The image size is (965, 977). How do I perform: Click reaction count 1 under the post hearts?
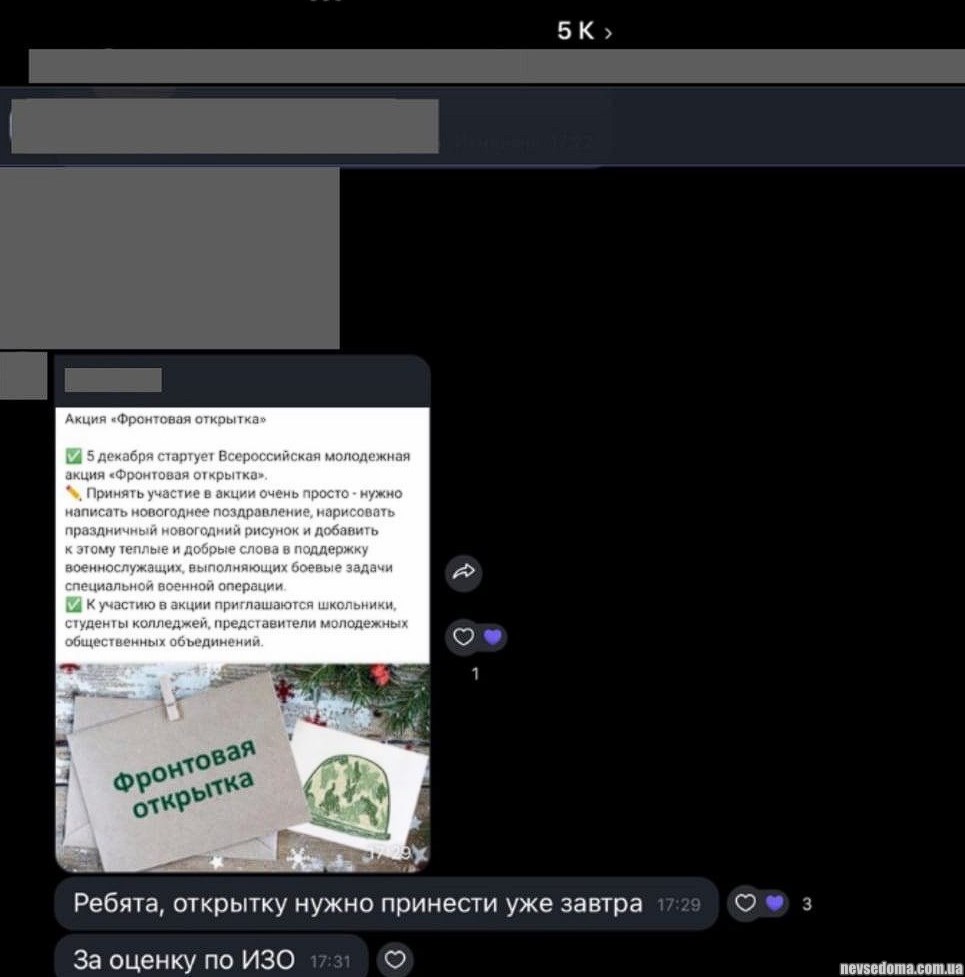tap(475, 674)
